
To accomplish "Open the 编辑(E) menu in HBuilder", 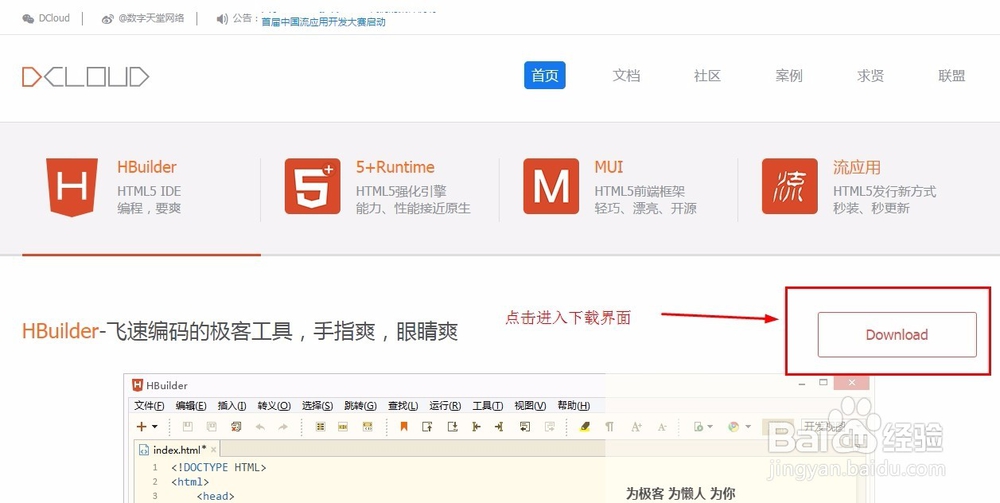I will coord(191,405).
